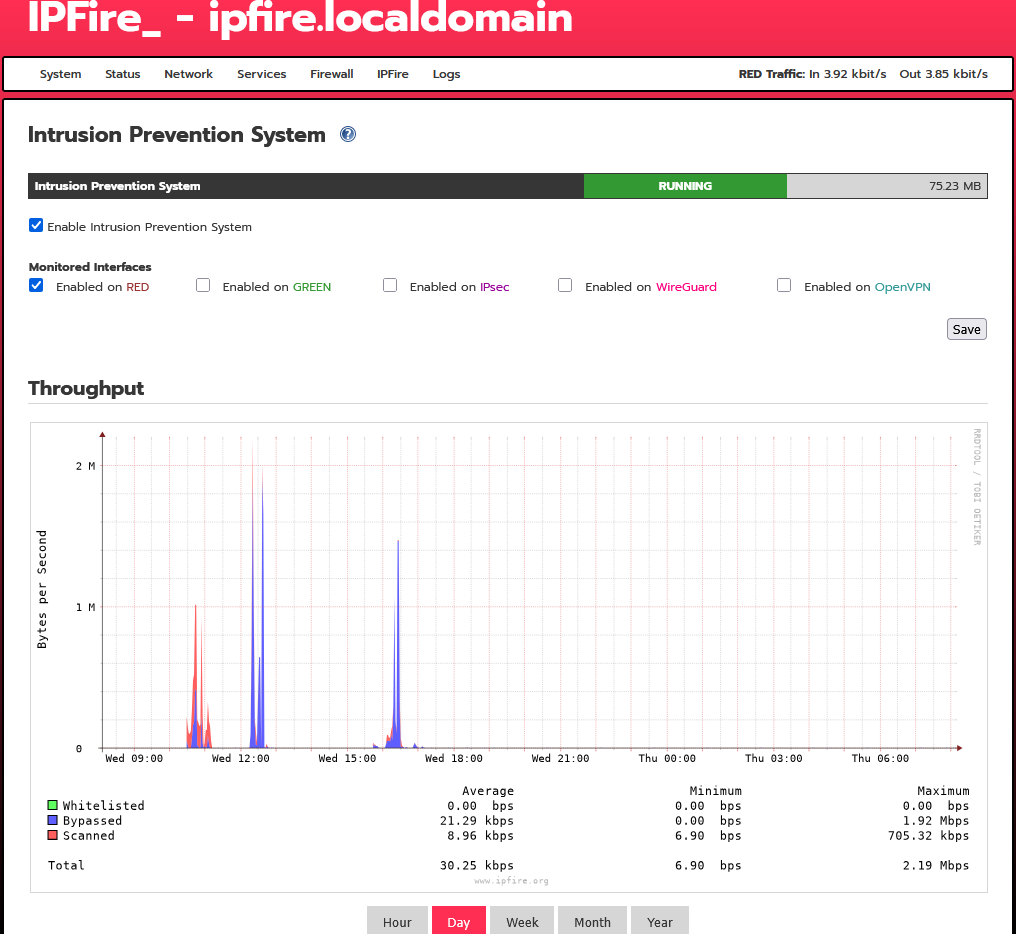This screenshot has width=1016, height=934.
Task: Click the 75.23 MB memory usage value
Action: click(x=954, y=186)
